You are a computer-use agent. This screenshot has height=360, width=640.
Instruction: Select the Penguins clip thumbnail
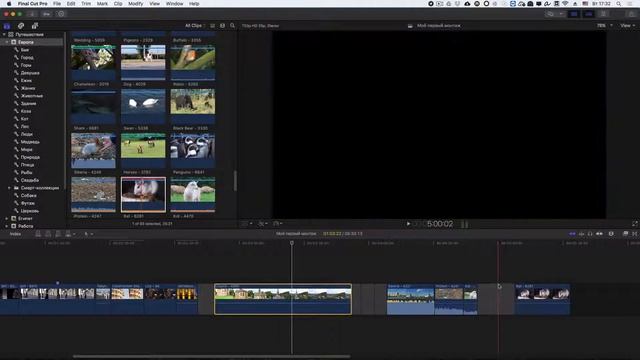(193, 150)
